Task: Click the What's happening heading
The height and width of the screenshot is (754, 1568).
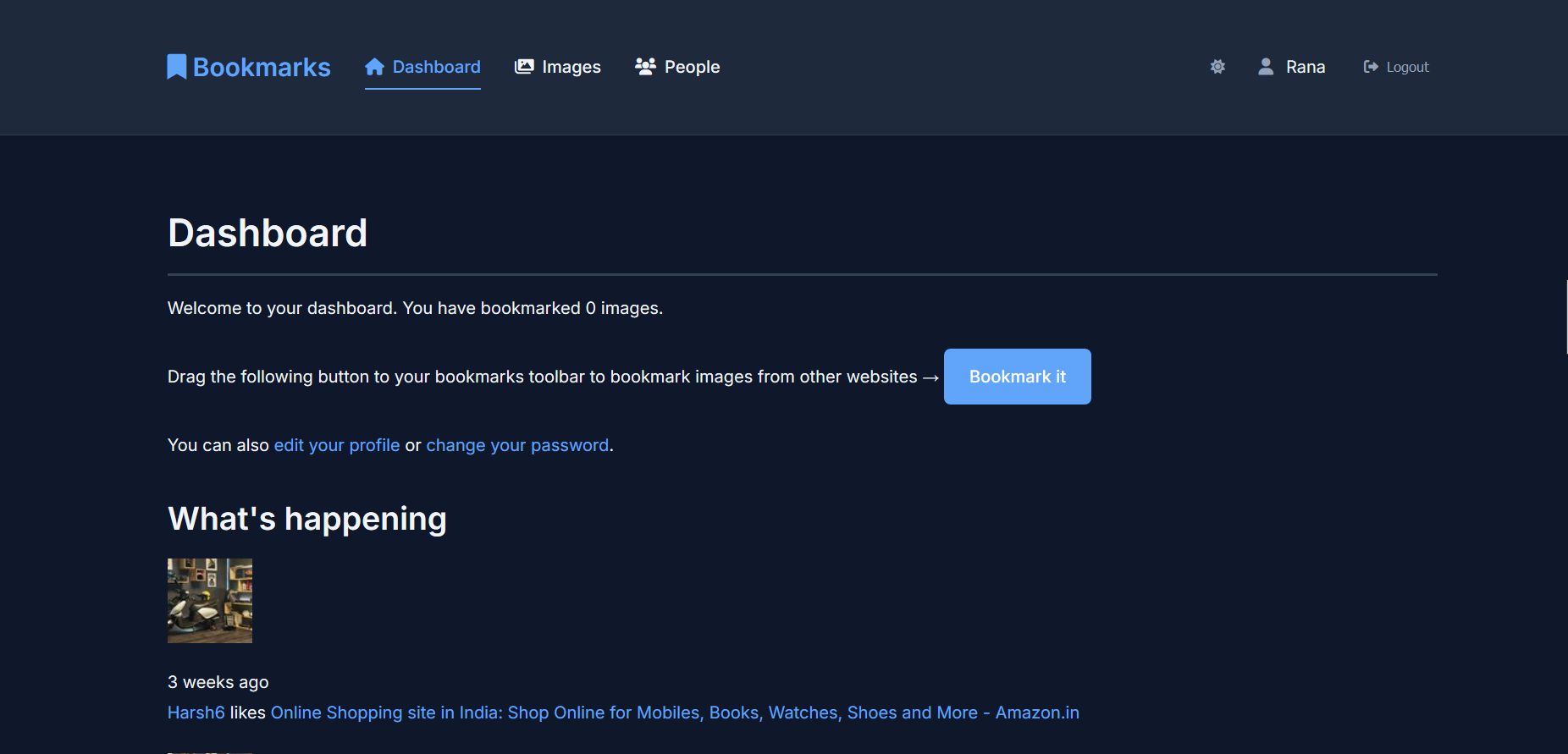Action: pos(307,519)
